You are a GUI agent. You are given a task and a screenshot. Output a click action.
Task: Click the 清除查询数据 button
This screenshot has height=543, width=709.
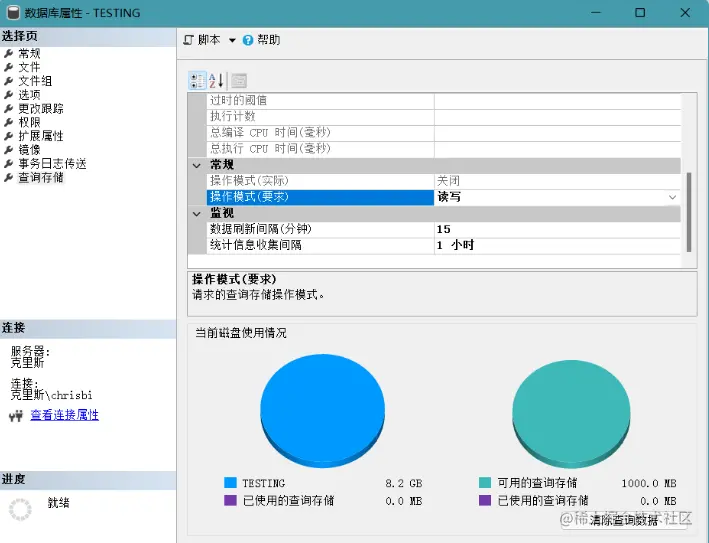(x=624, y=520)
